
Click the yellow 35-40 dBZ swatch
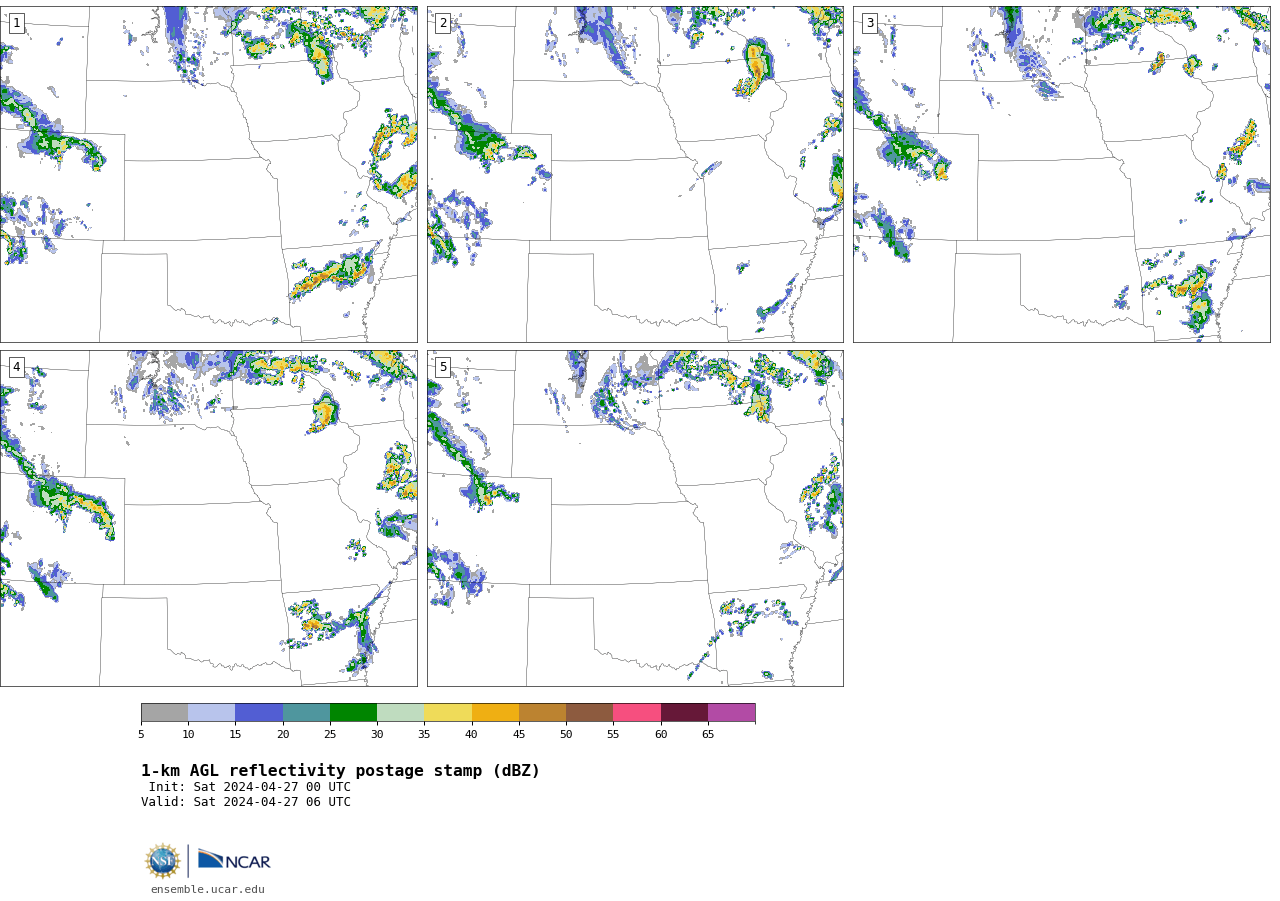pyautogui.click(x=448, y=713)
